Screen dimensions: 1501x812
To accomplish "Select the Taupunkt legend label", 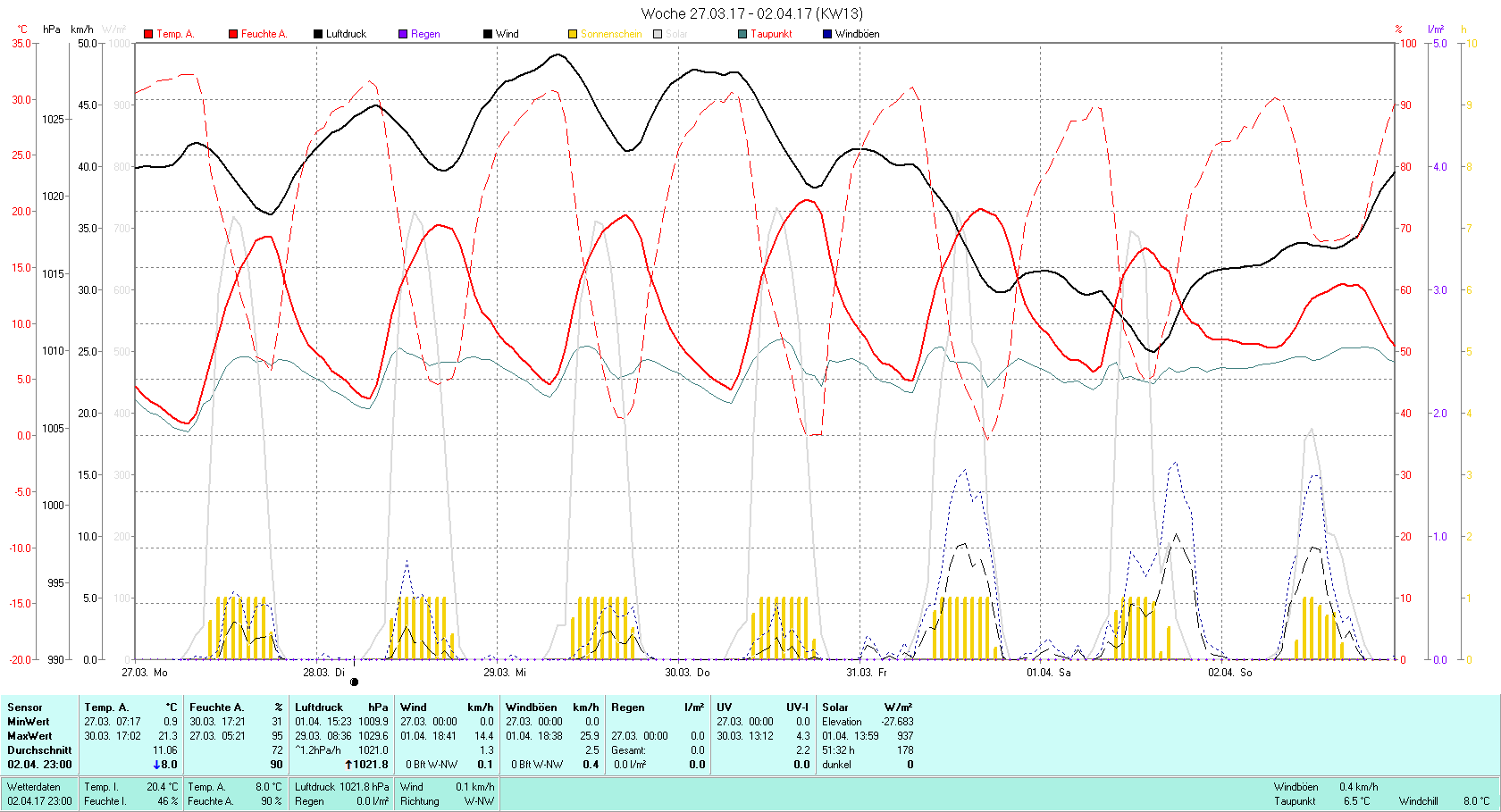I will (x=771, y=34).
